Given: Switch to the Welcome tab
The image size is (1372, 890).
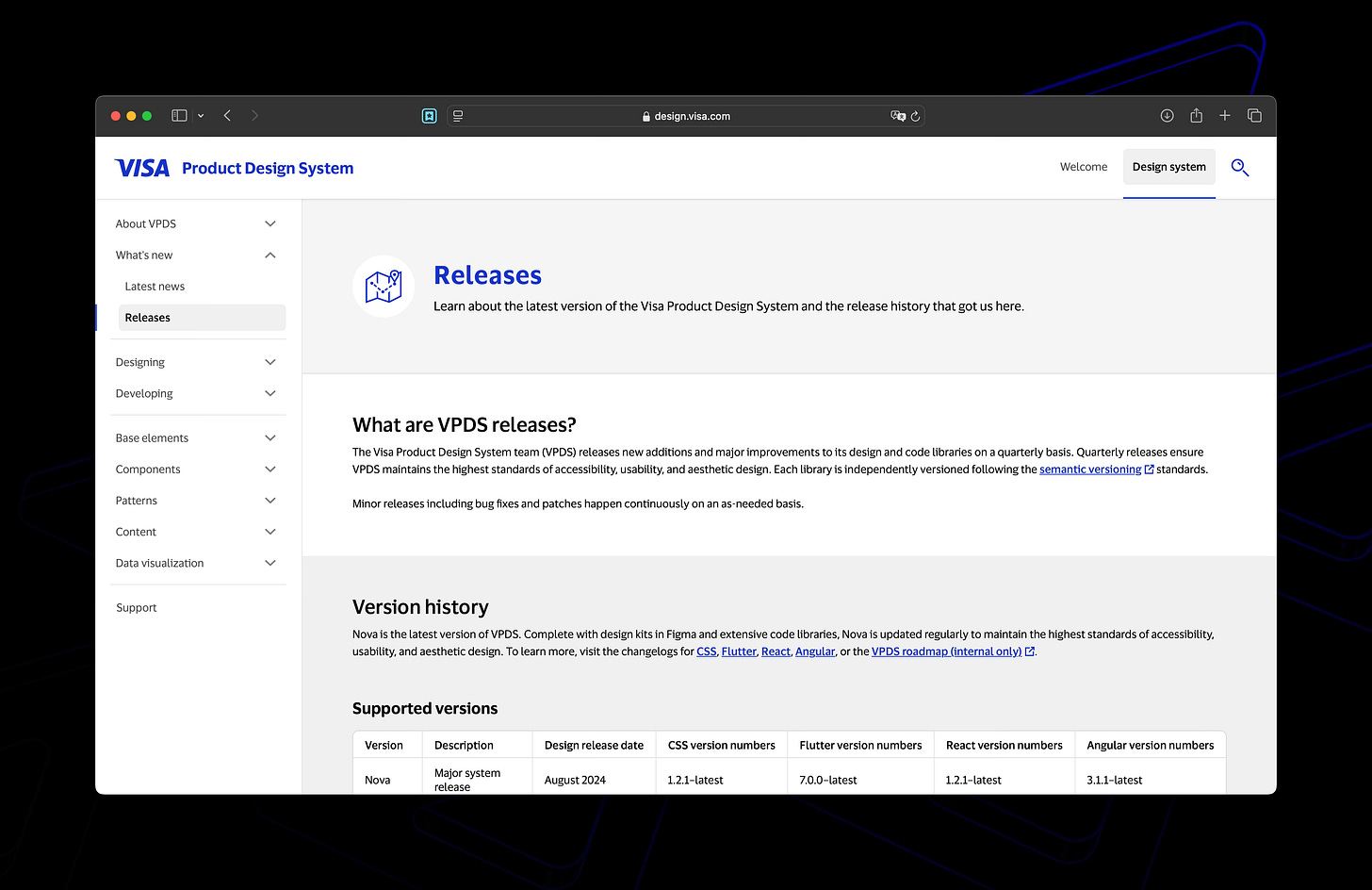Looking at the screenshot, I should (x=1084, y=167).
